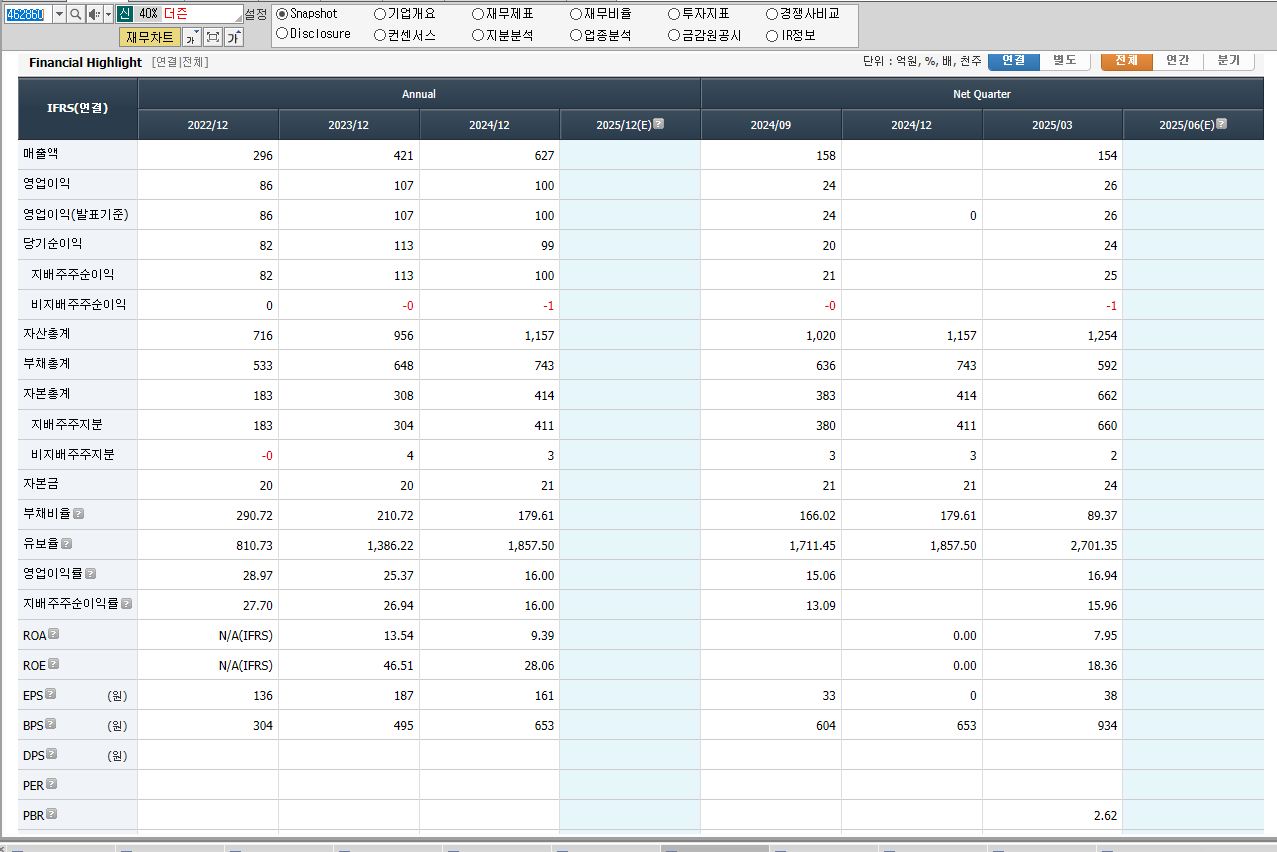Viewport: 1277px width, 852px height.
Task: Click the speaker sound icon
Action: tap(94, 14)
